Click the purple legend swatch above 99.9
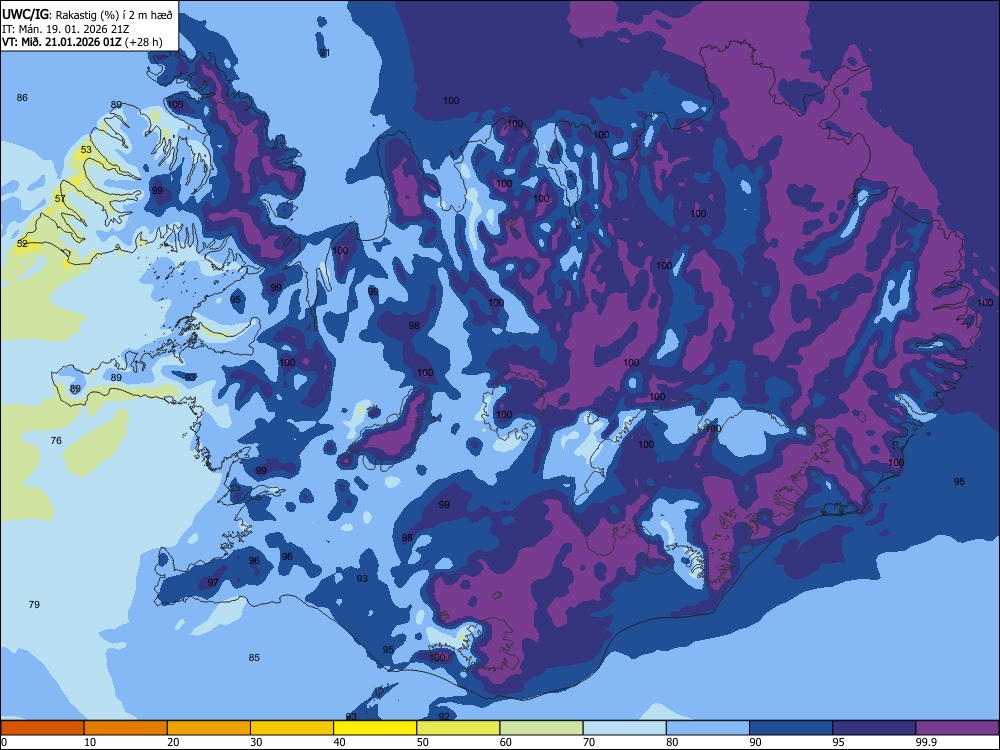The width and height of the screenshot is (1000, 750). point(957,728)
